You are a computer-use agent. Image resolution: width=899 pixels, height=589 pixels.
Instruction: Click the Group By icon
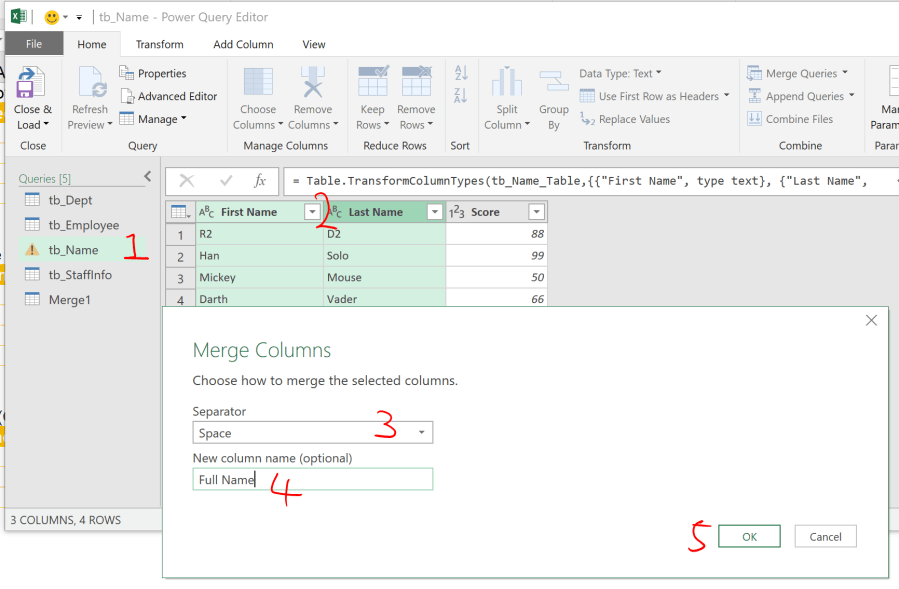click(554, 84)
